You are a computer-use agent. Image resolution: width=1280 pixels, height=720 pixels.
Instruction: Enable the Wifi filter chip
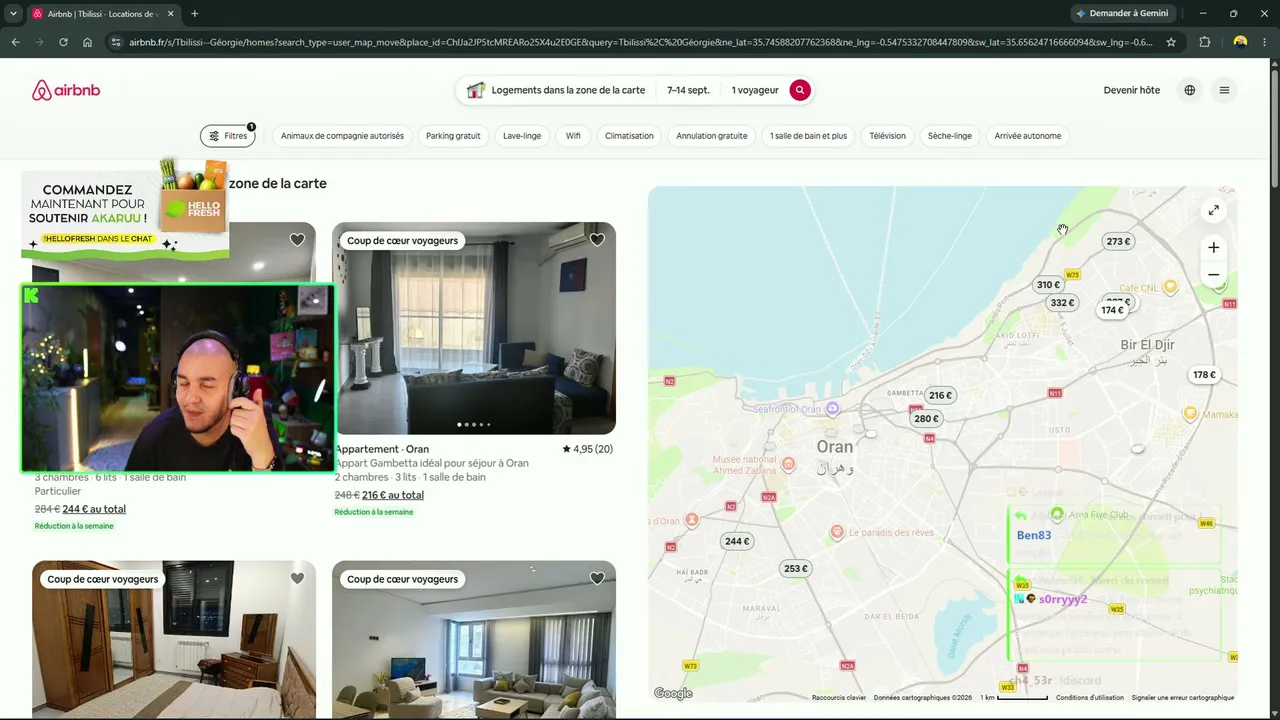[573, 136]
